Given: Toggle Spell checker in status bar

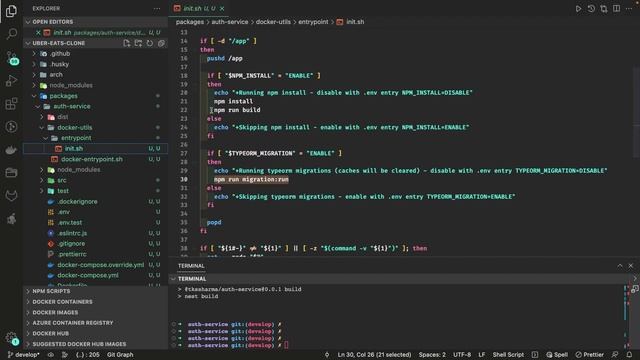Looking at the screenshot, I should coord(557,355).
